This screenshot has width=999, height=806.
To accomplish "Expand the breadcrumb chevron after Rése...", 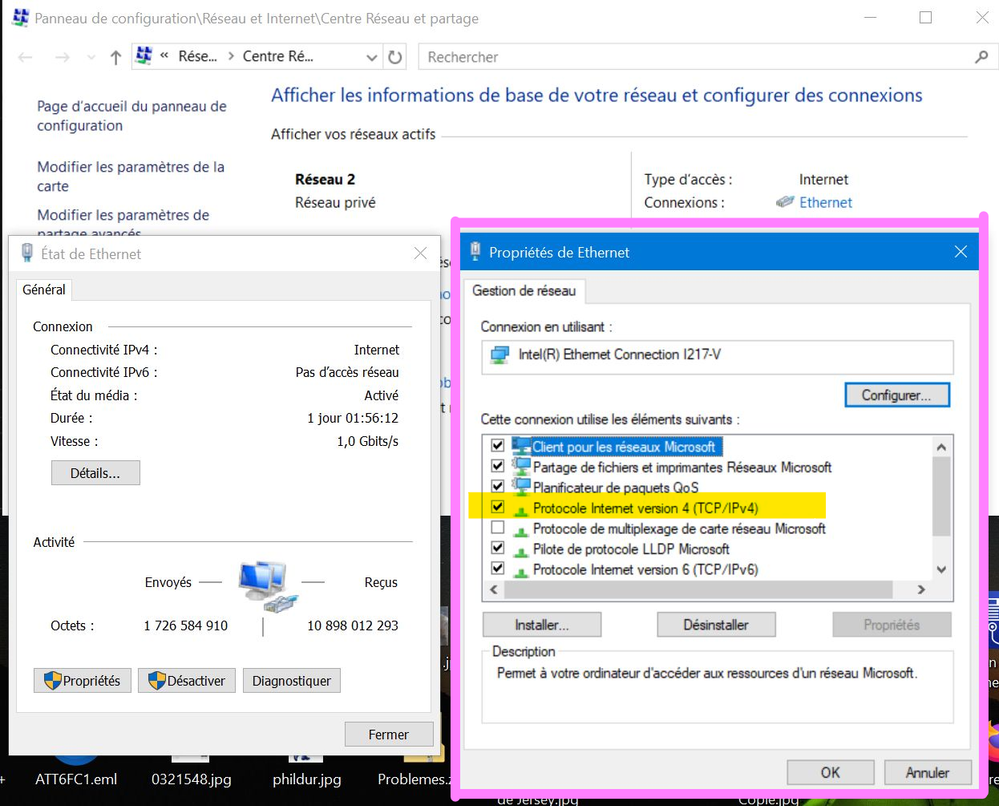I will pyautogui.click(x=230, y=57).
